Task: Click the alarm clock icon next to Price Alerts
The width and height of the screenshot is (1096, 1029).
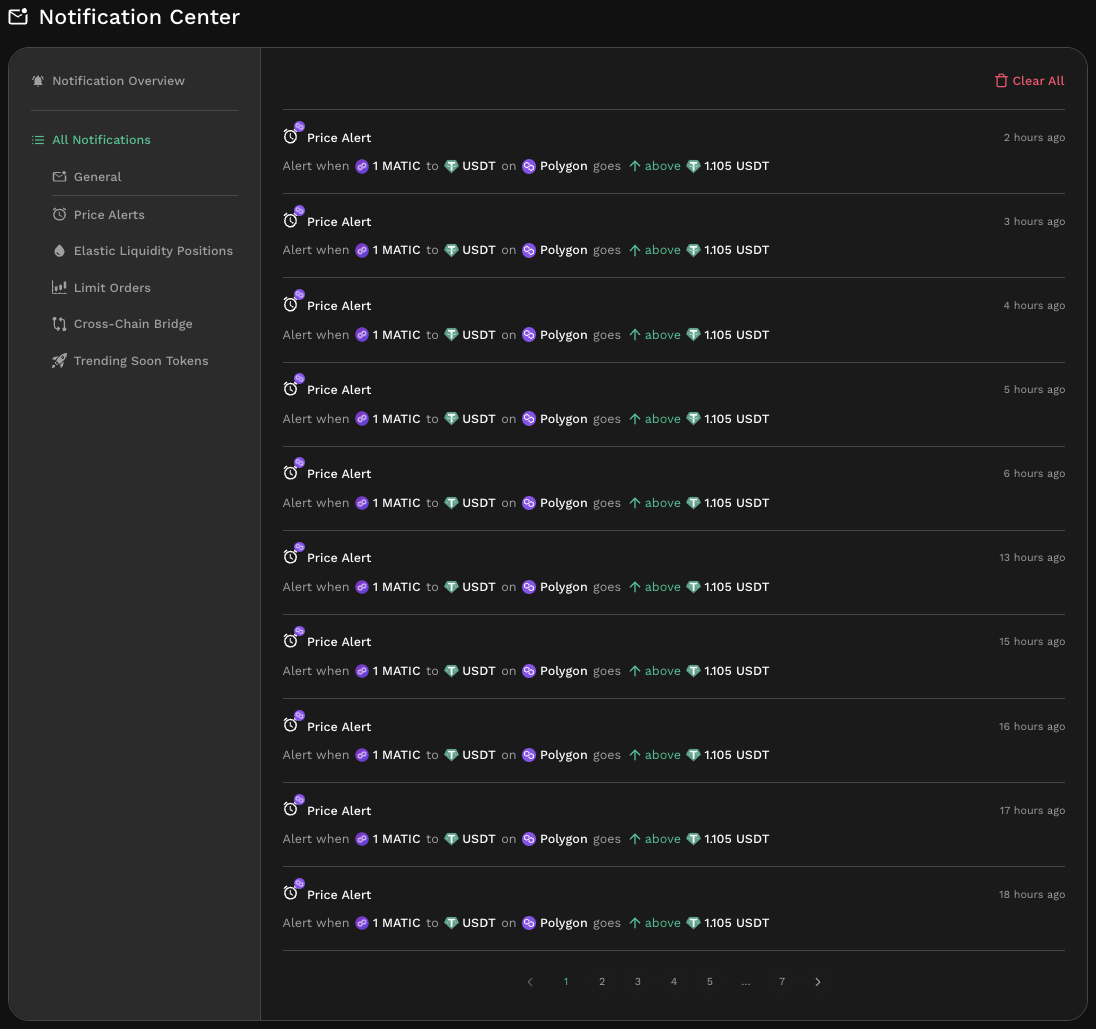Action: click(x=60, y=215)
